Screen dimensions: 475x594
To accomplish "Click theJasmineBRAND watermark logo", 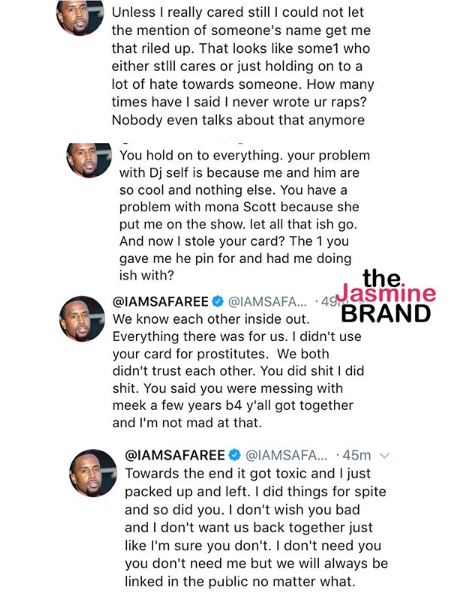I will pyautogui.click(x=386, y=296).
